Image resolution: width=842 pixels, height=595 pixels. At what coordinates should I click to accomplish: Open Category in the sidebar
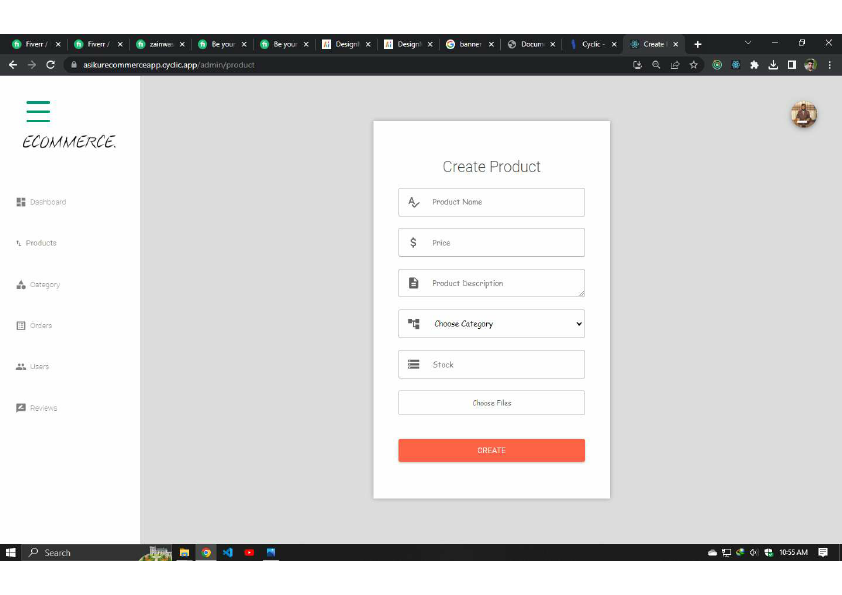(x=38, y=285)
